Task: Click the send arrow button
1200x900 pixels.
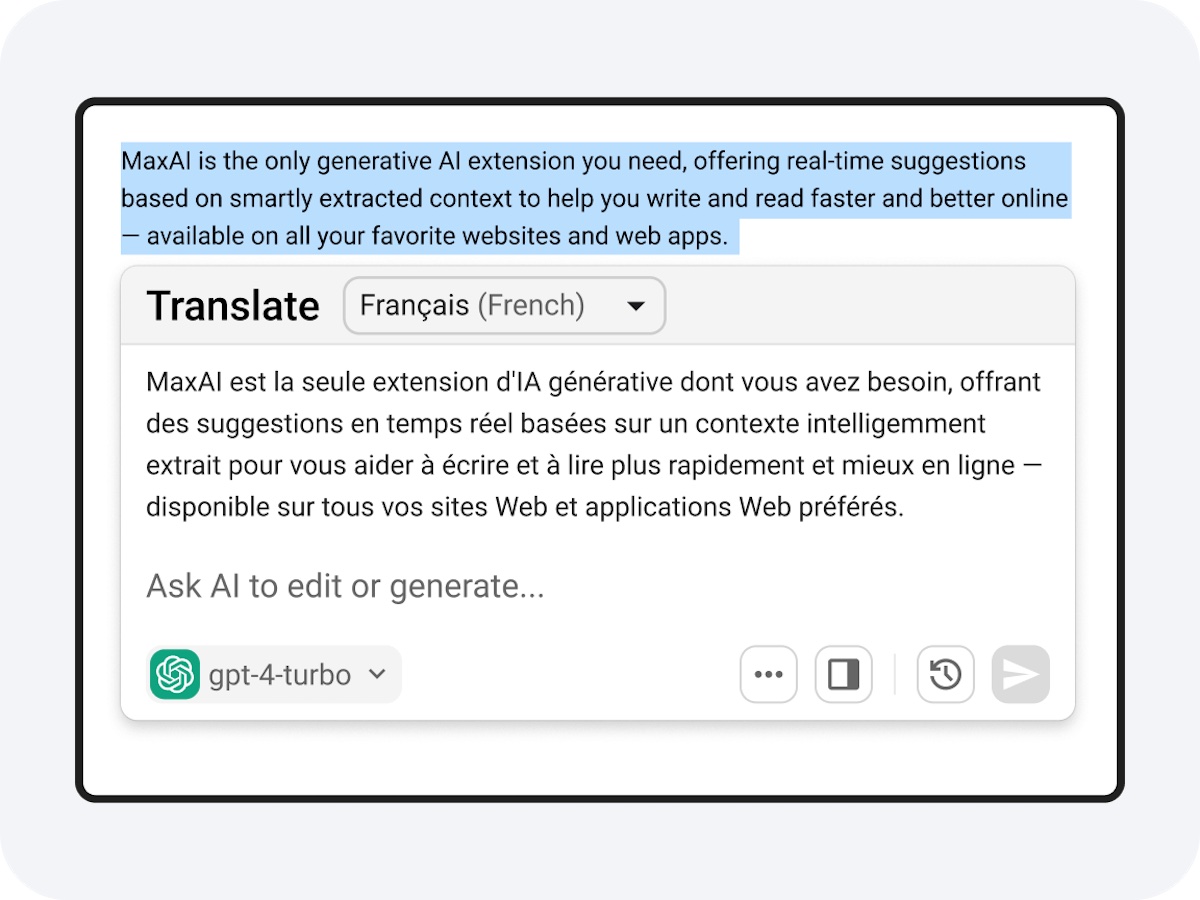Action: coord(1020,674)
